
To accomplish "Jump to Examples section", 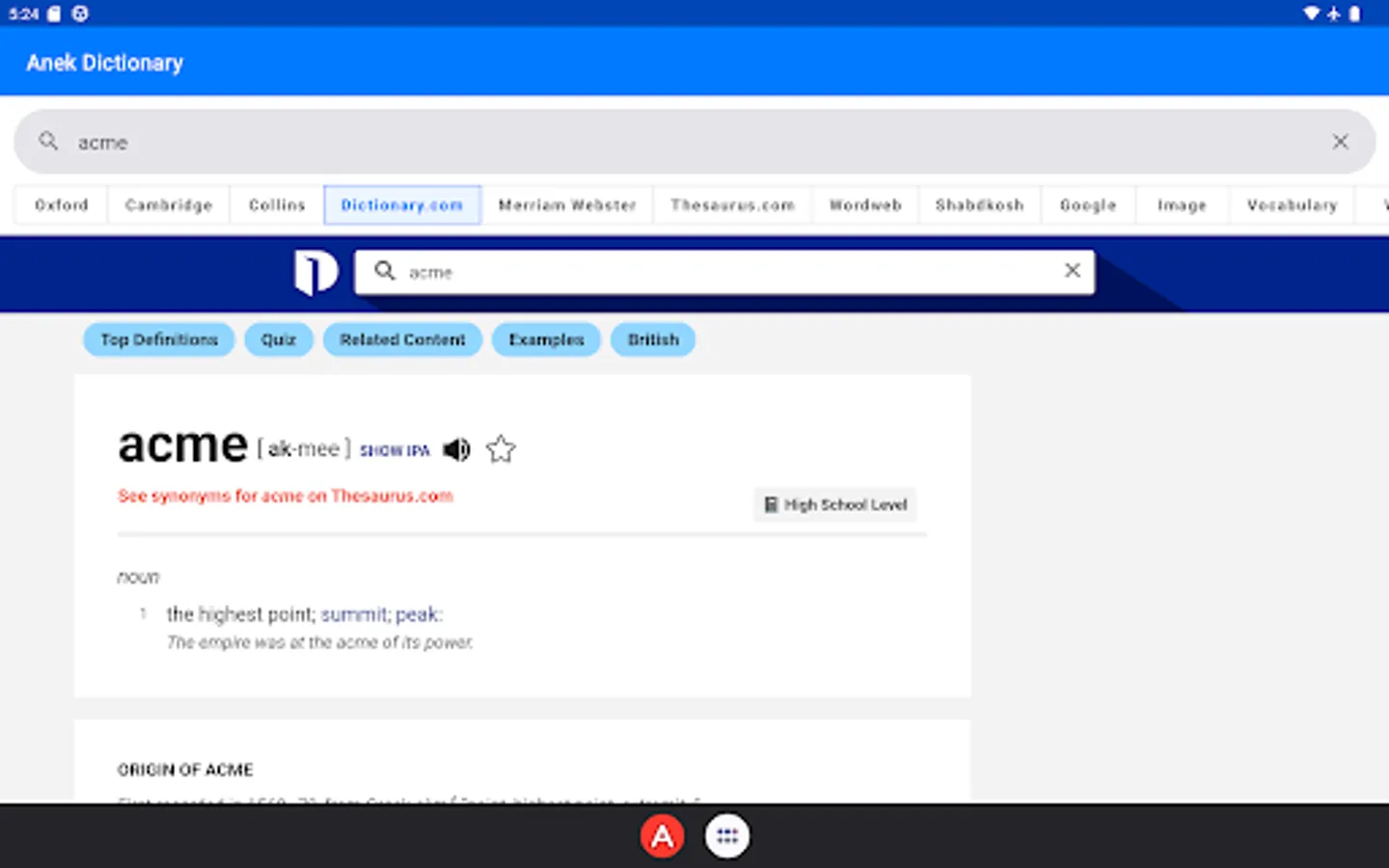I will (x=546, y=339).
